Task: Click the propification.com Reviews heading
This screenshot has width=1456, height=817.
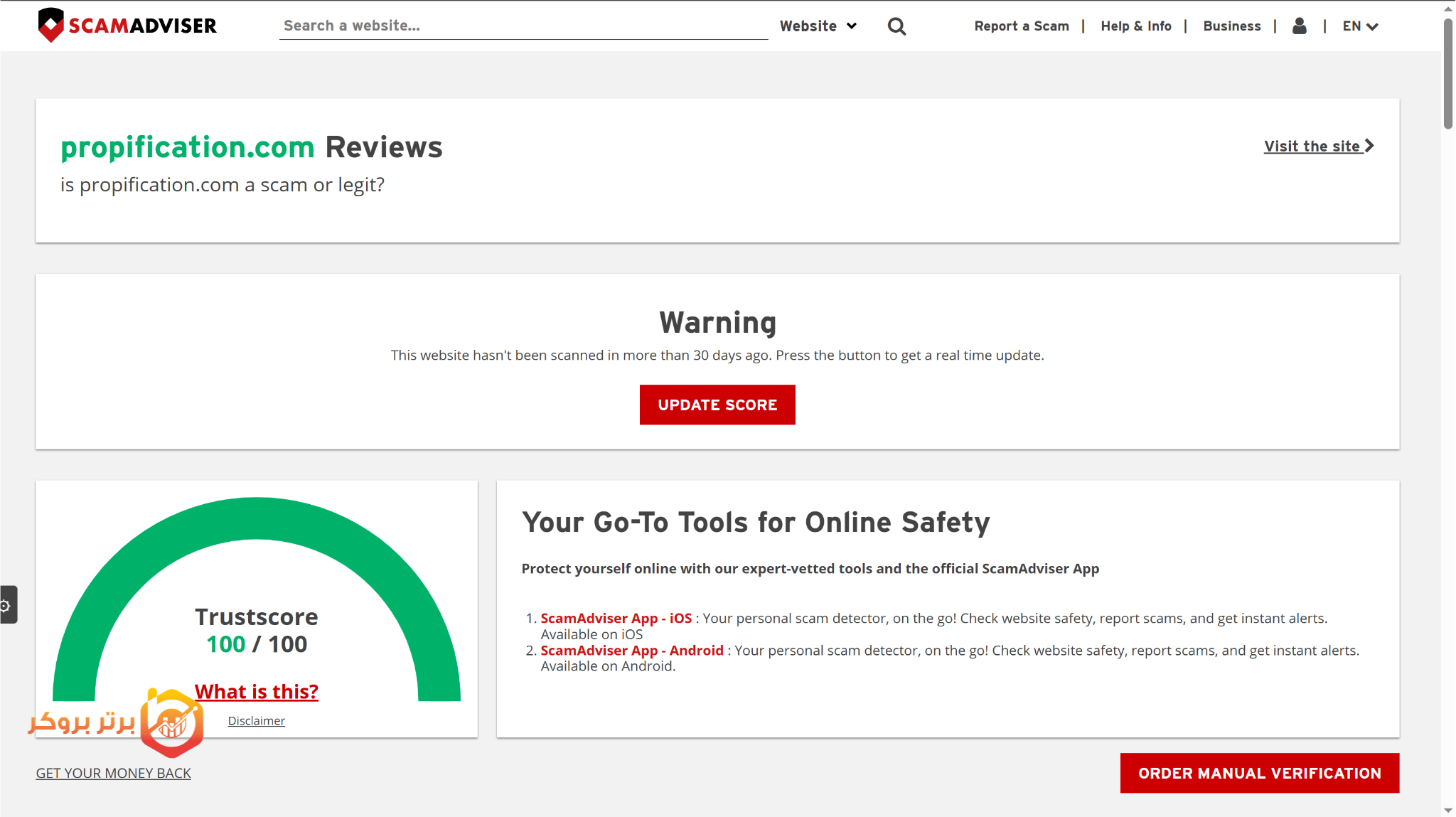Action: 252,147
